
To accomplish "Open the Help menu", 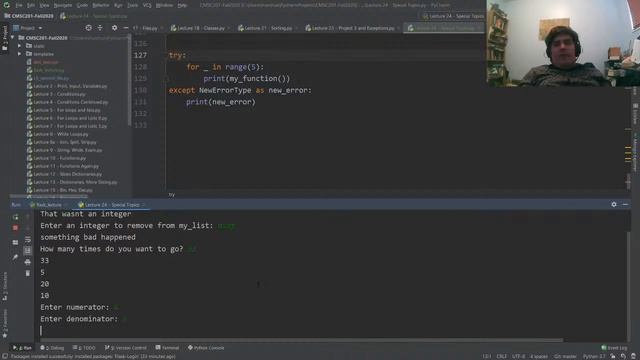I will 182,5.
